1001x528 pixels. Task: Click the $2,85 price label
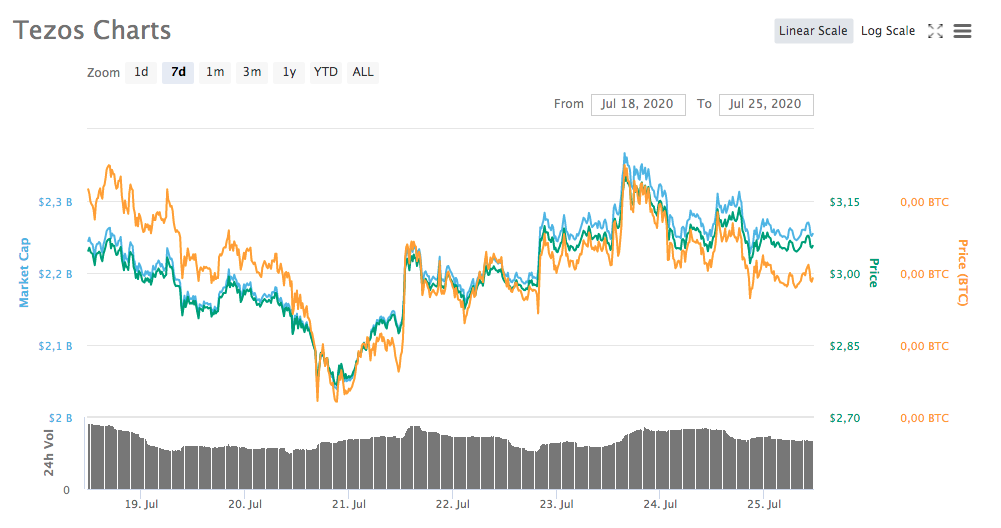click(x=845, y=346)
